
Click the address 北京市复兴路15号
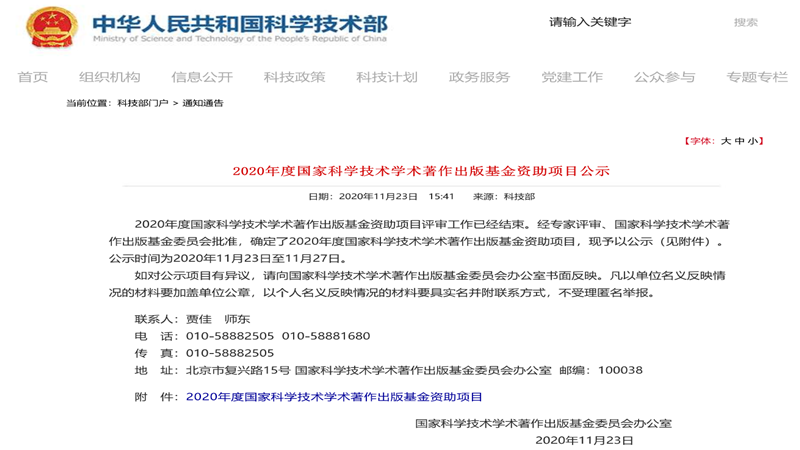238,370
